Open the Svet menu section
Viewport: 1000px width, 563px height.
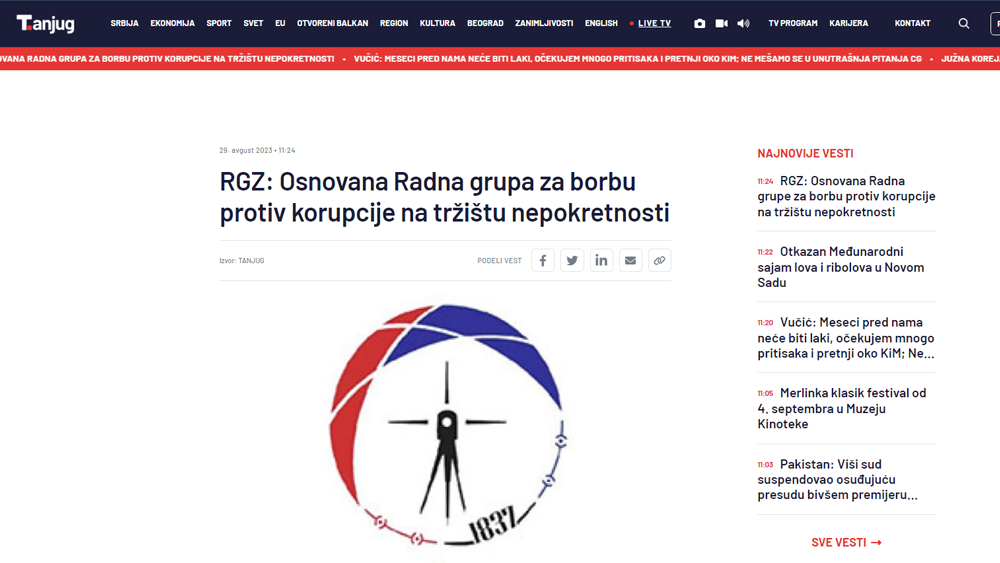(253, 23)
